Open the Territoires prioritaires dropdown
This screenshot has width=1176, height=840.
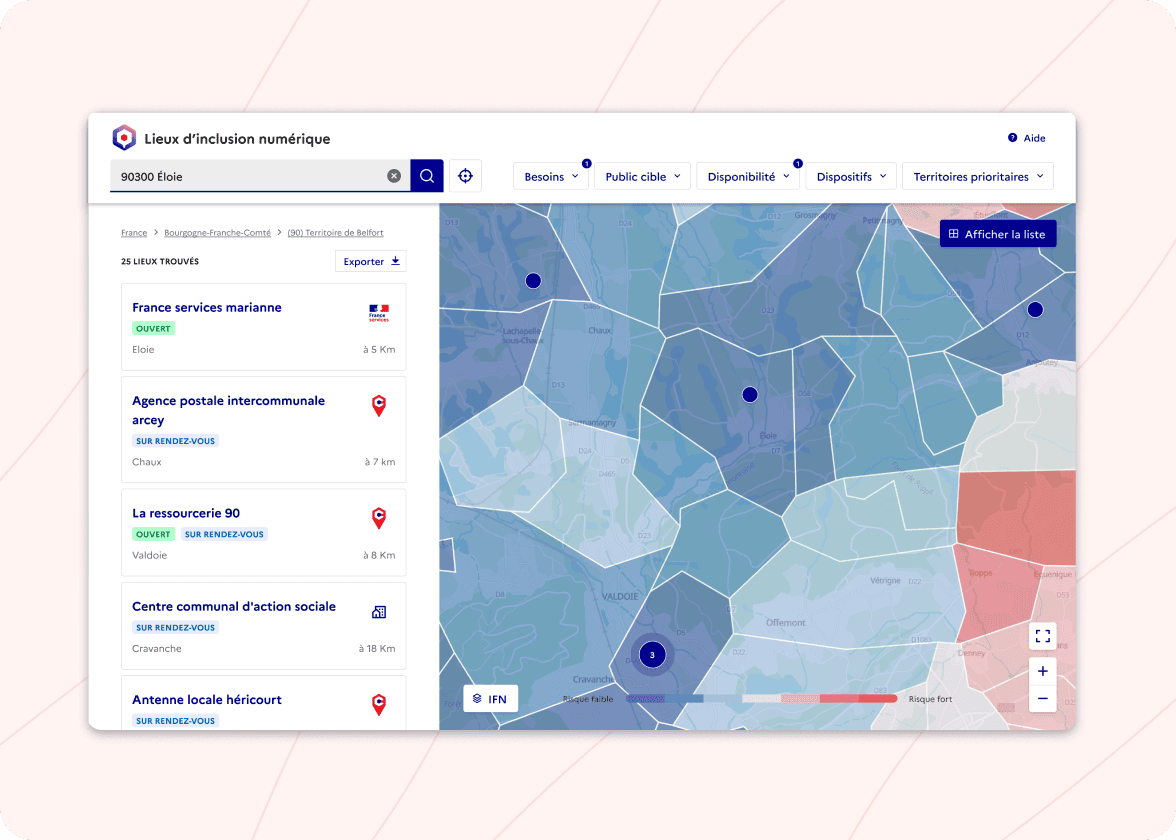click(977, 175)
